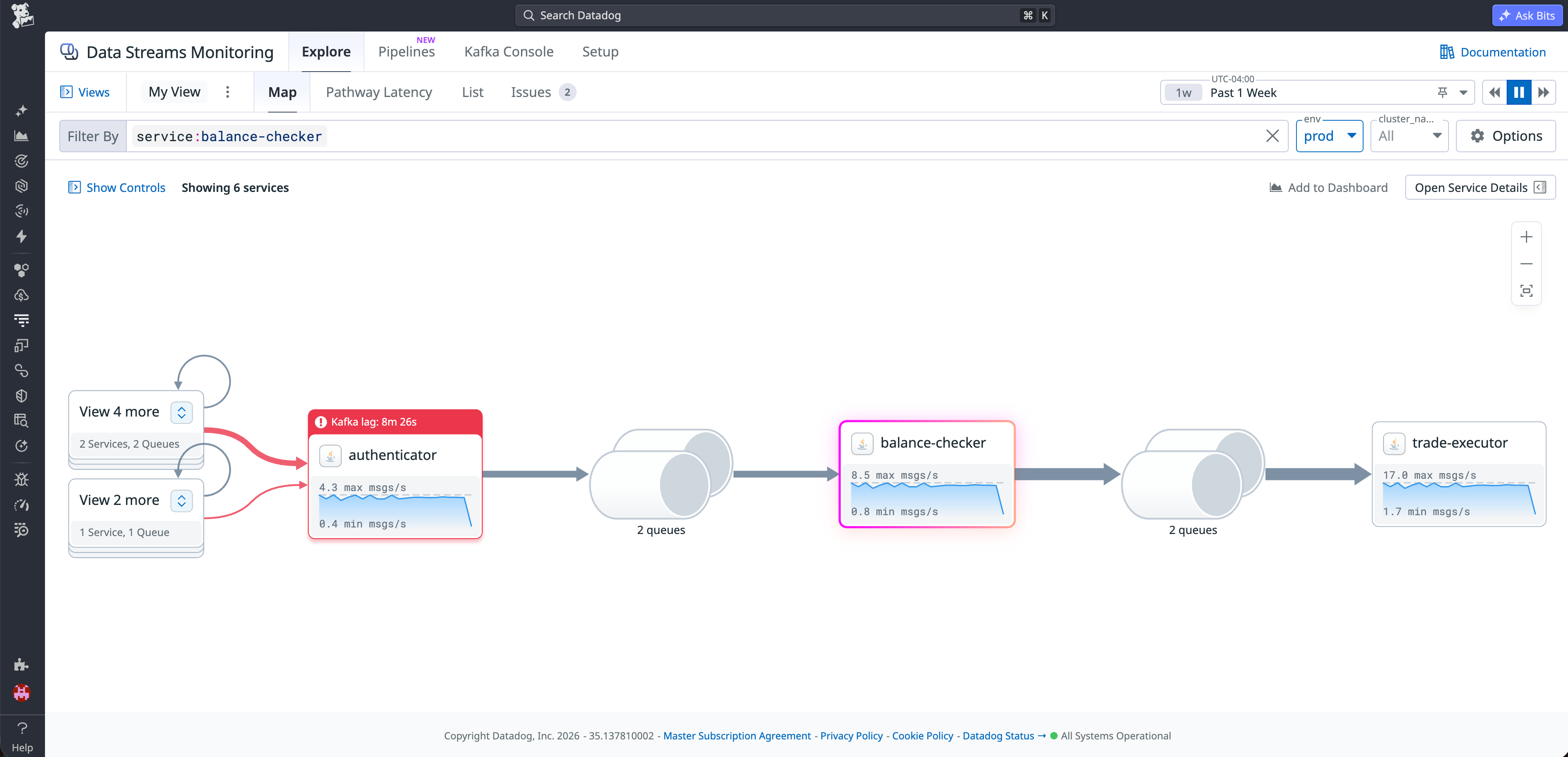Open the Setup tab

click(600, 52)
